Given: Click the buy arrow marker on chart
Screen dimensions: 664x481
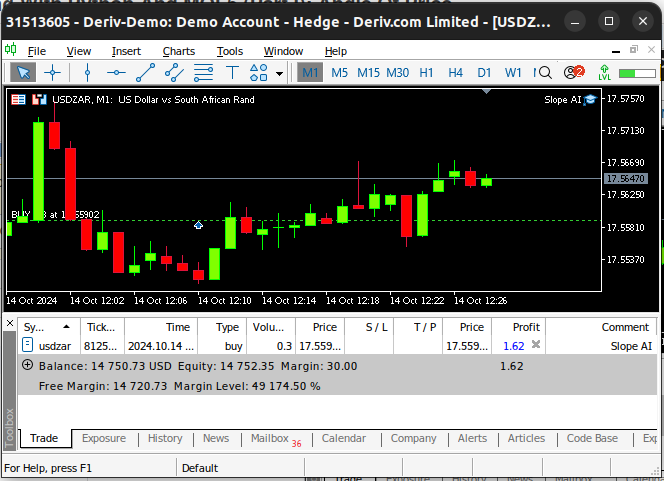Looking at the screenshot, I should [198, 225].
